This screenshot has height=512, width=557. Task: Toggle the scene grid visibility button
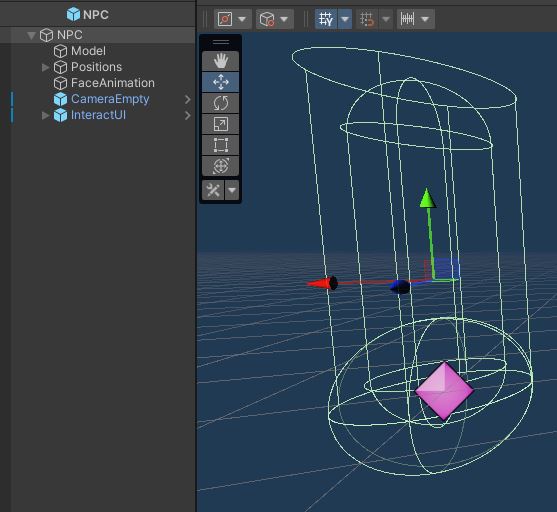pyautogui.click(x=326, y=19)
